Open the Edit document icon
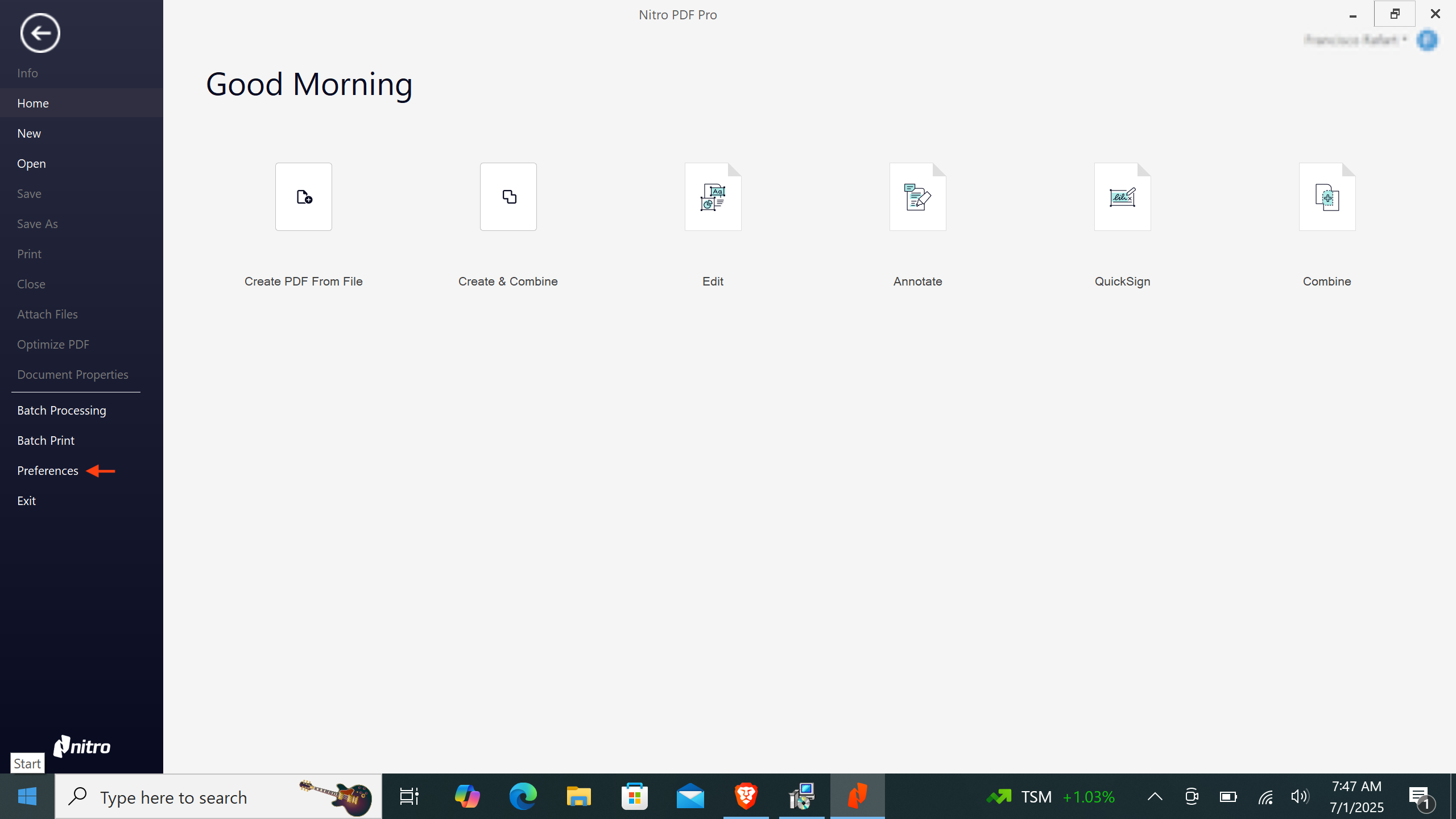This screenshot has width=1456, height=819. click(713, 197)
